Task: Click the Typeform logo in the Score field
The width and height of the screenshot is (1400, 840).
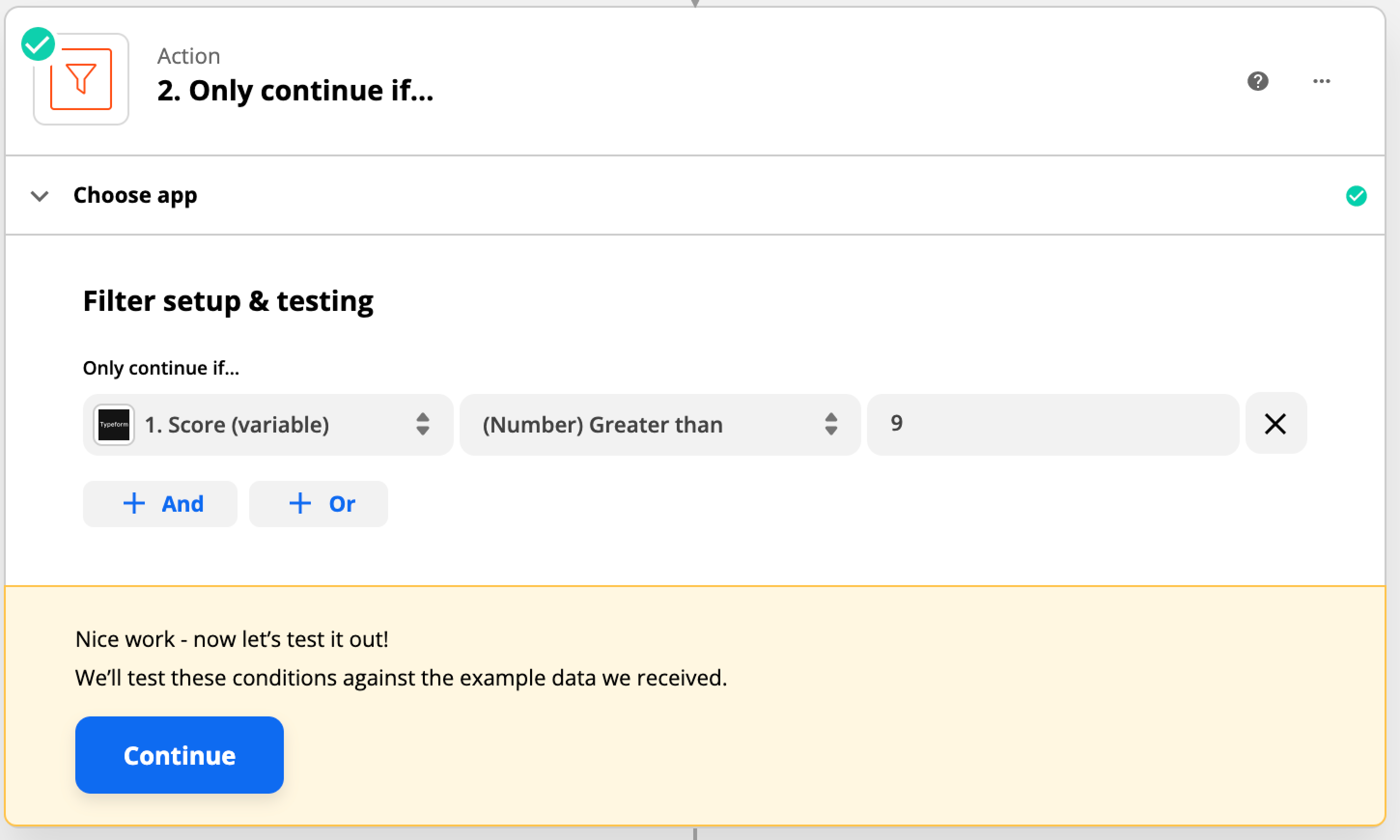Action: [114, 424]
